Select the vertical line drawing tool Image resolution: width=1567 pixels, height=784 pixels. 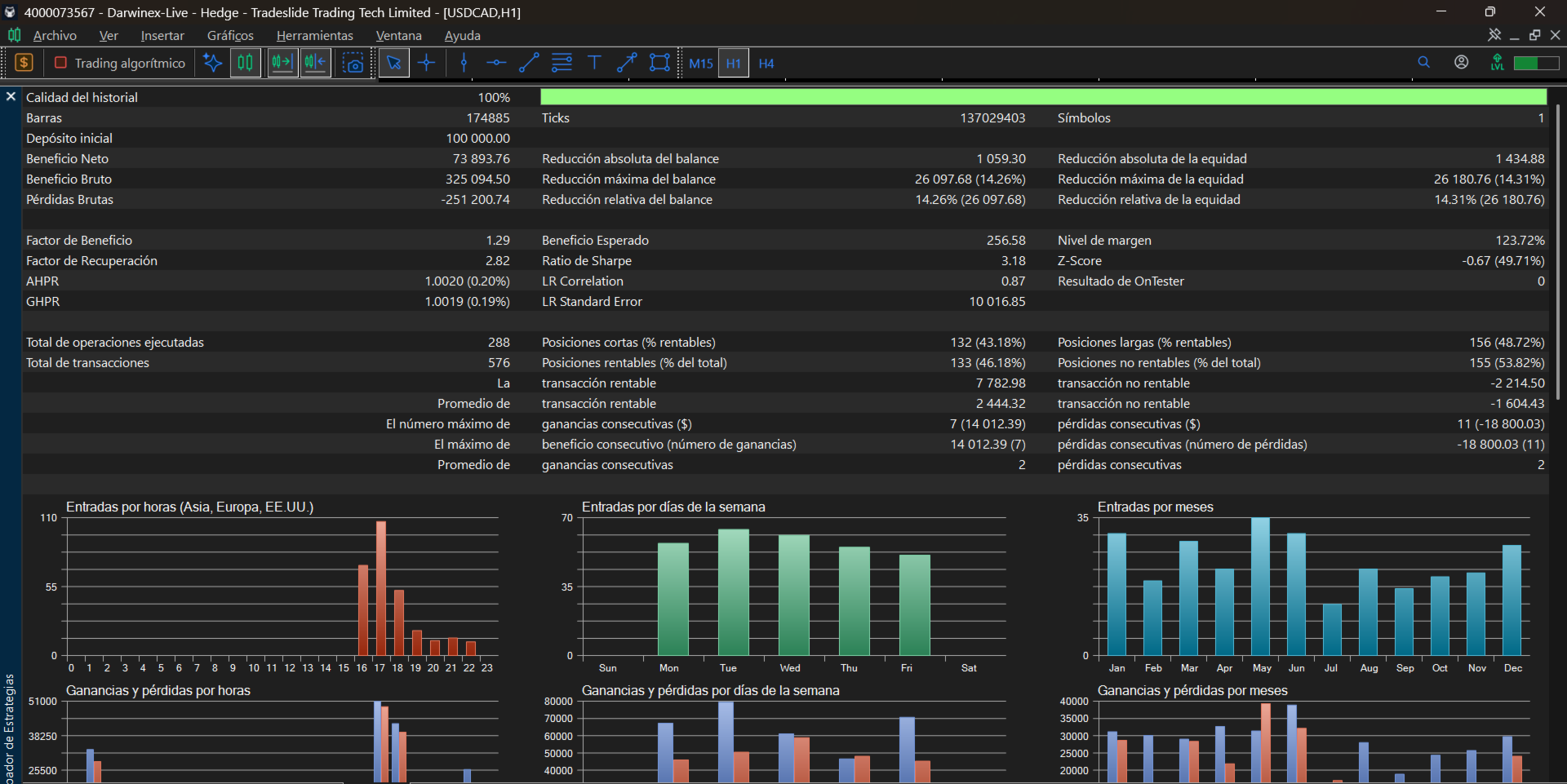coord(464,63)
